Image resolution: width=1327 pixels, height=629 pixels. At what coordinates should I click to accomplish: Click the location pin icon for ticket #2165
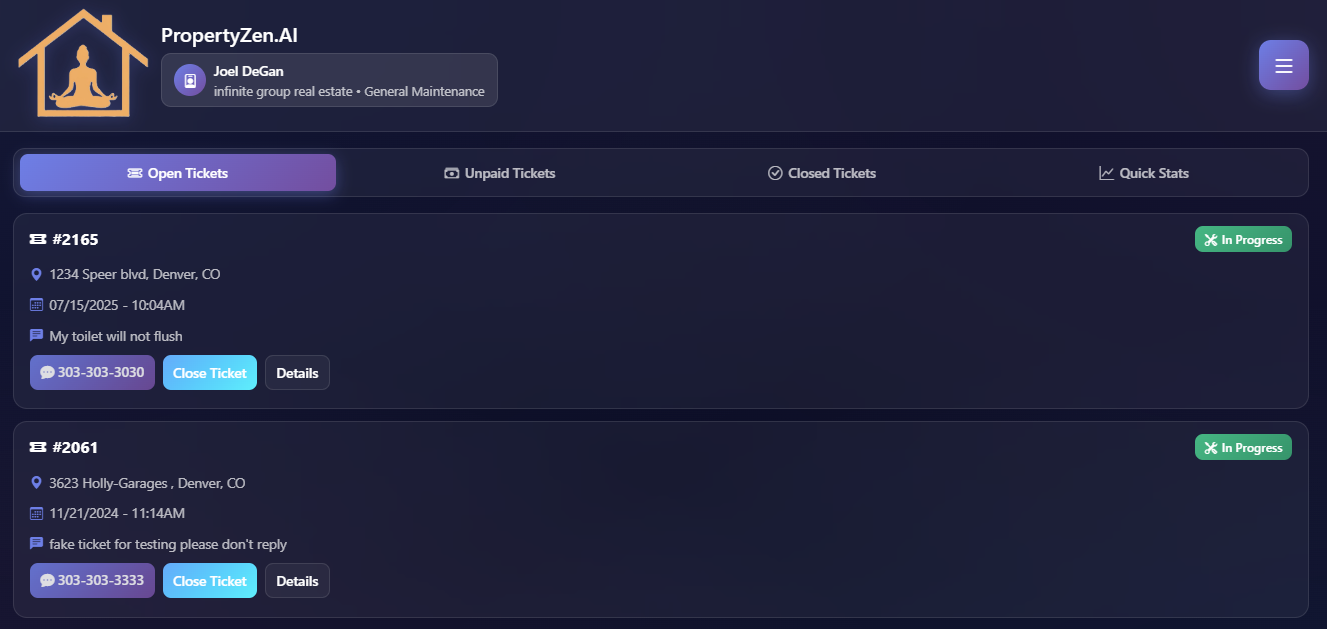coord(37,273)
